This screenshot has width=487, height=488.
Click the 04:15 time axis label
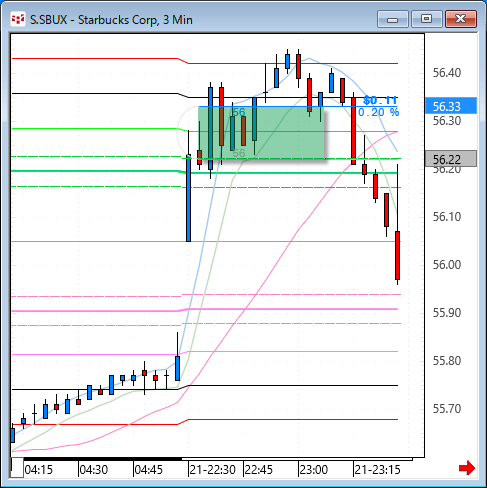point(39,470)
